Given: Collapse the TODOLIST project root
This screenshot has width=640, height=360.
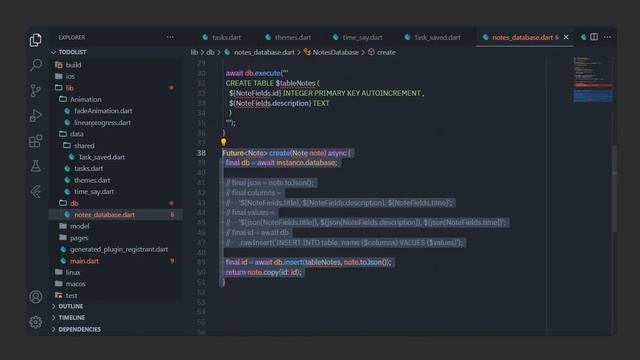Looking at the screenshot, I should [x=72, y=52].
